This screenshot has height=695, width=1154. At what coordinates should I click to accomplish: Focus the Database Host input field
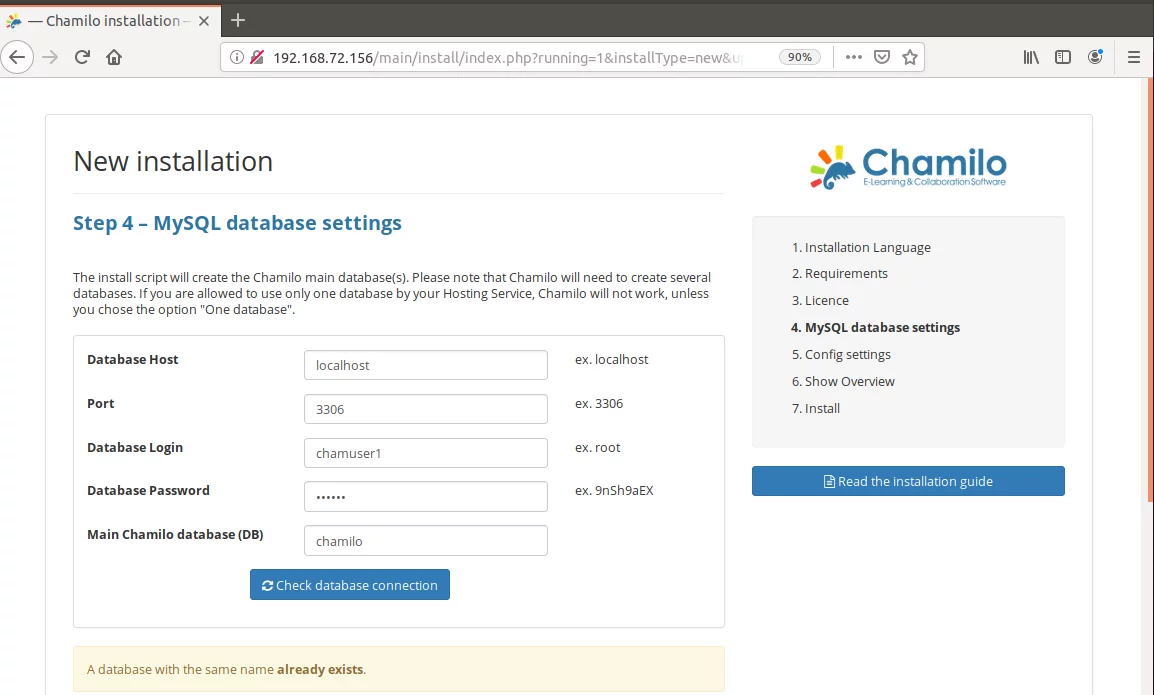pyautogui.click(x=425, y=365)
